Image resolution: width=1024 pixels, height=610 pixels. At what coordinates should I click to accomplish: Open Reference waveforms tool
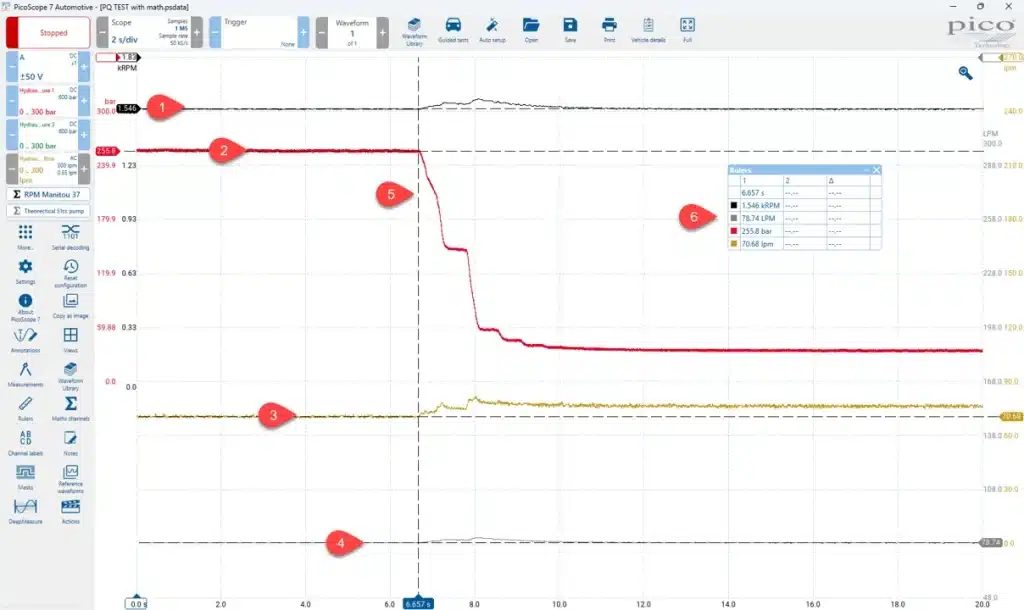(71, 478)
